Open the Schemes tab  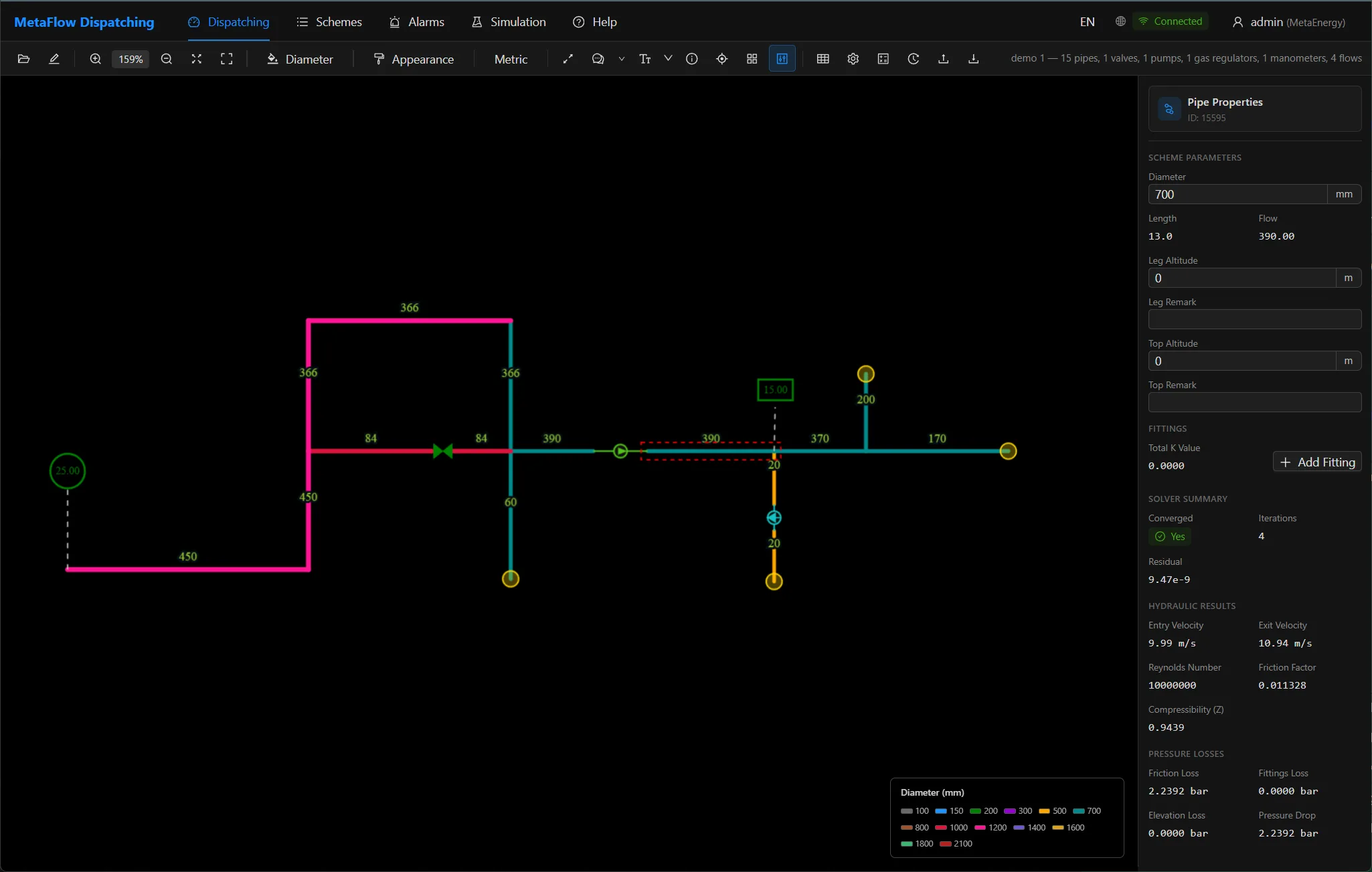click(329, 22)
